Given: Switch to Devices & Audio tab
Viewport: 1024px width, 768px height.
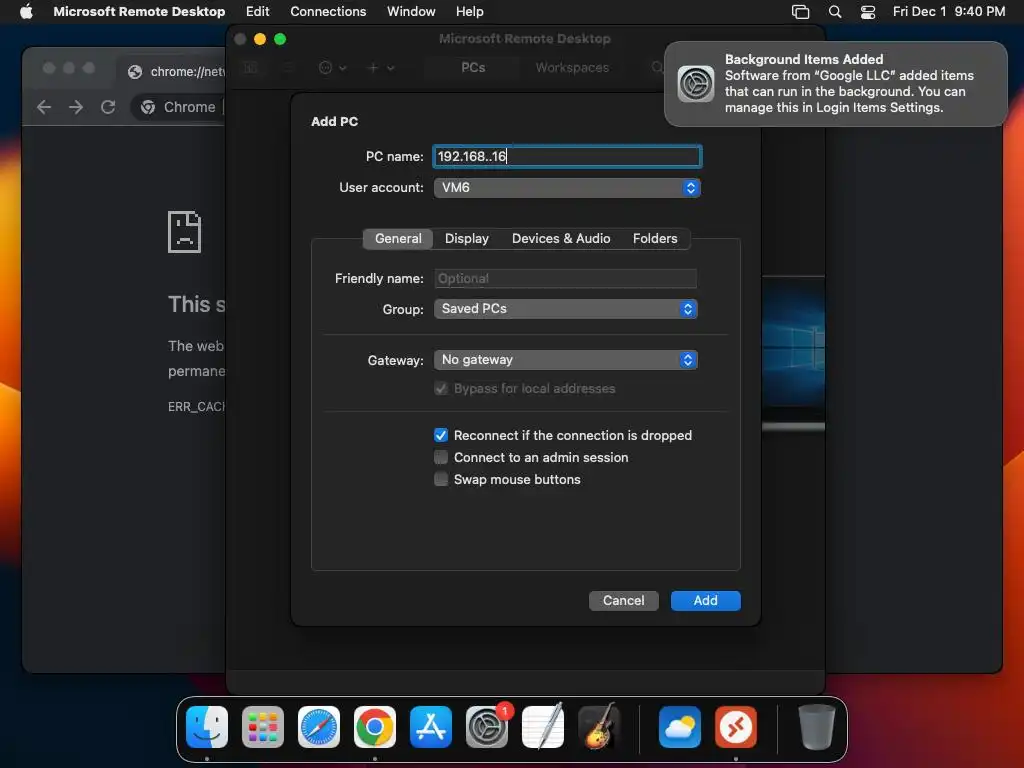Looking at the screenshot, I should [561, 238].
